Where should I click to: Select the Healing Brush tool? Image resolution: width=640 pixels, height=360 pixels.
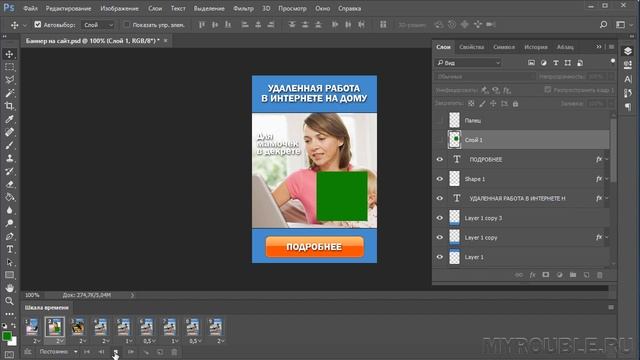coord(9,132)
